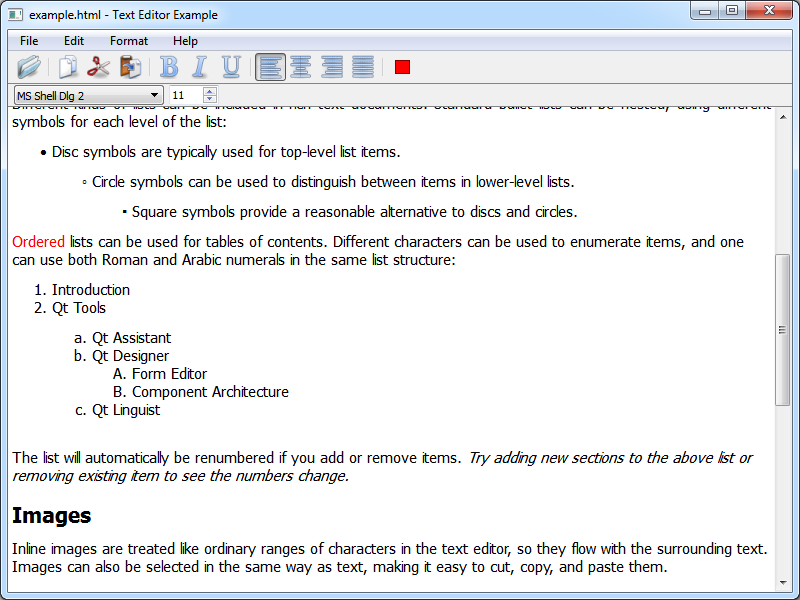Click the vertical scrollbar thumb

pyautogui.click(x=783, y=330)
